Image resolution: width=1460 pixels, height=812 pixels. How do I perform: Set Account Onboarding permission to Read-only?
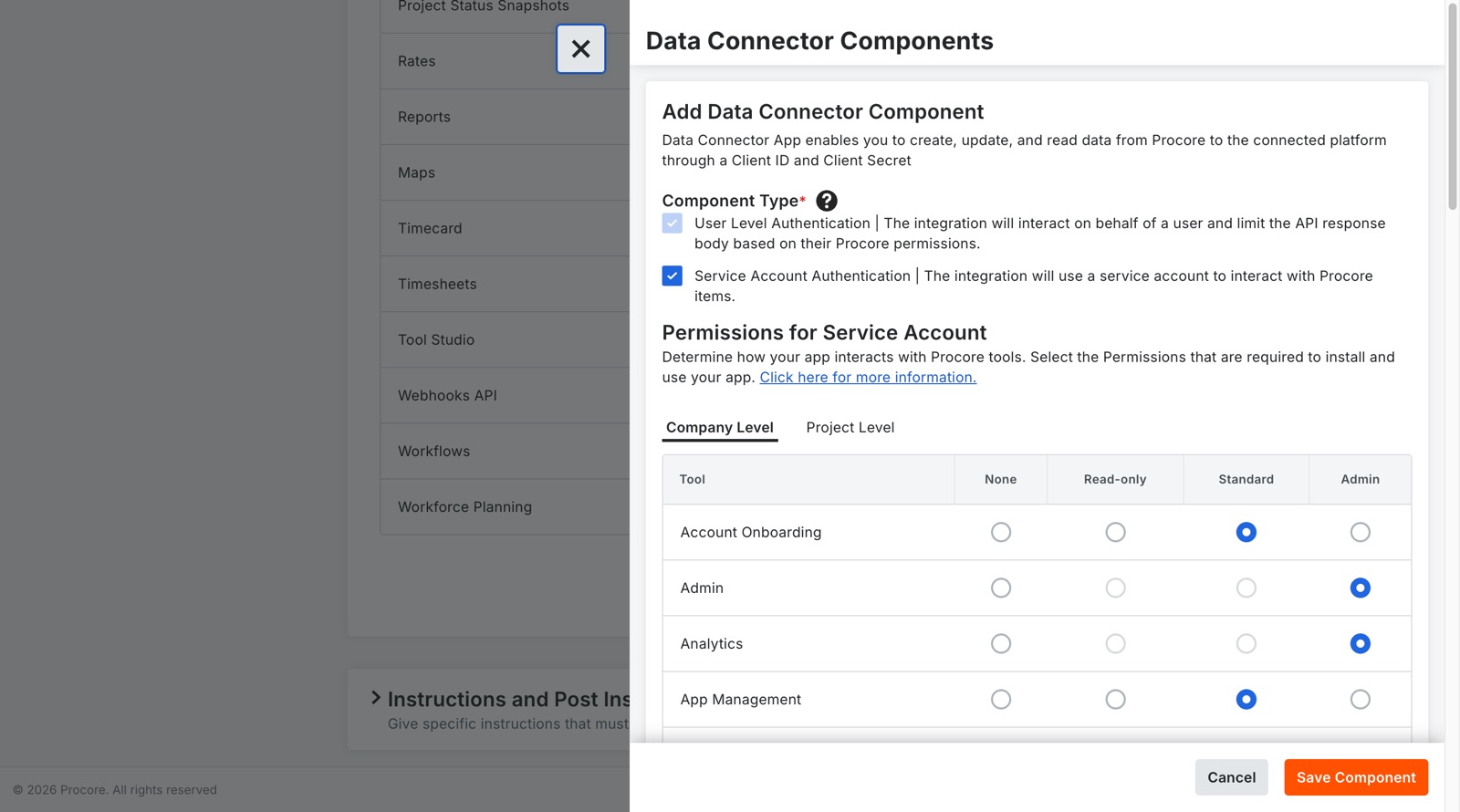click(x=1115, y=532)
